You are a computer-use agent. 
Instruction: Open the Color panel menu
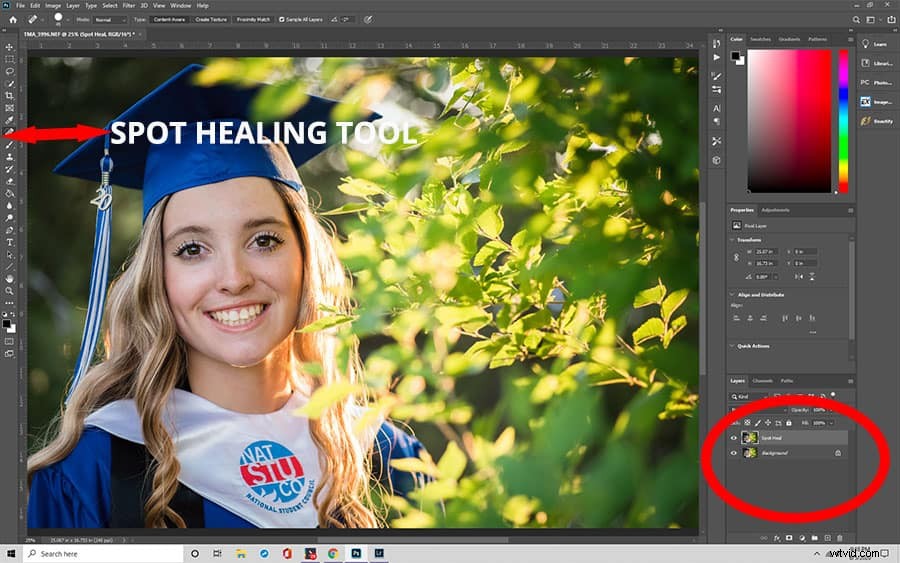pyautogui.click(x=850, y=39)
